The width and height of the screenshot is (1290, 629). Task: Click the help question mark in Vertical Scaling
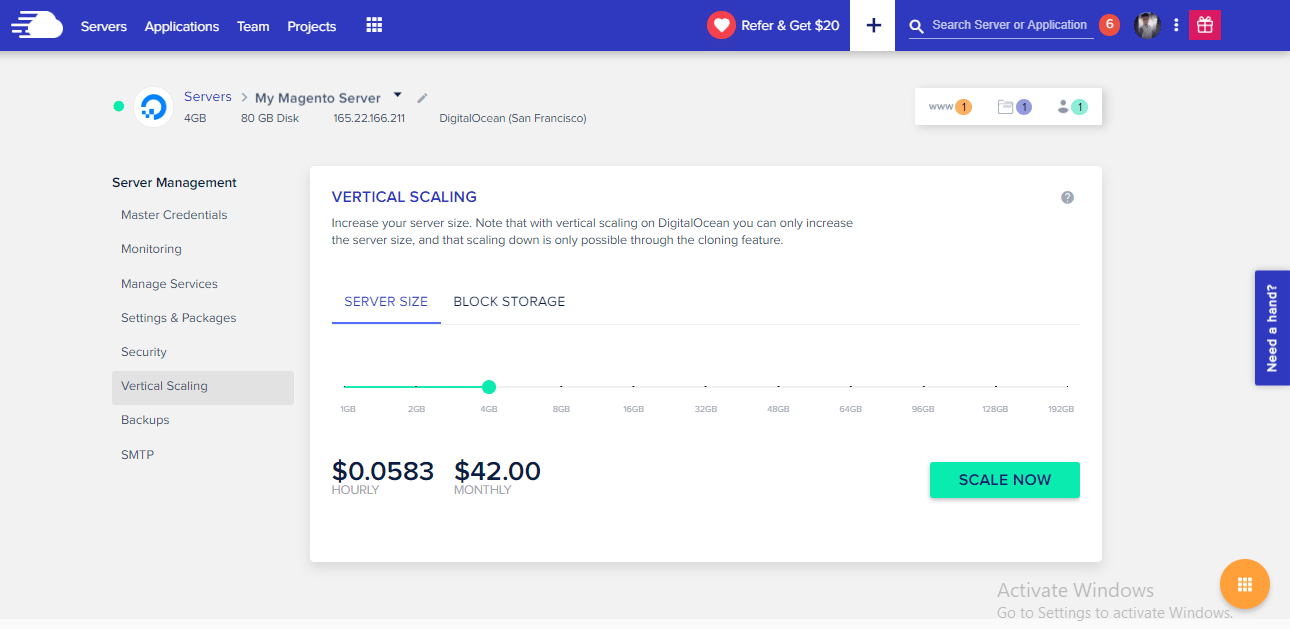[1067, 197]
